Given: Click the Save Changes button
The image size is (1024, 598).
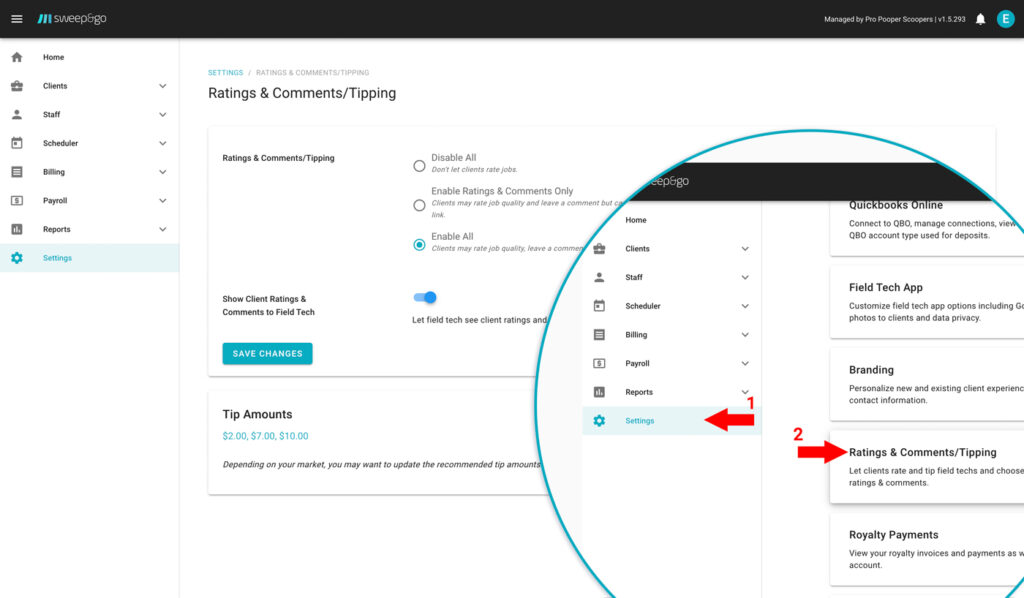Looking at the screenshot, I should point(267,353).
